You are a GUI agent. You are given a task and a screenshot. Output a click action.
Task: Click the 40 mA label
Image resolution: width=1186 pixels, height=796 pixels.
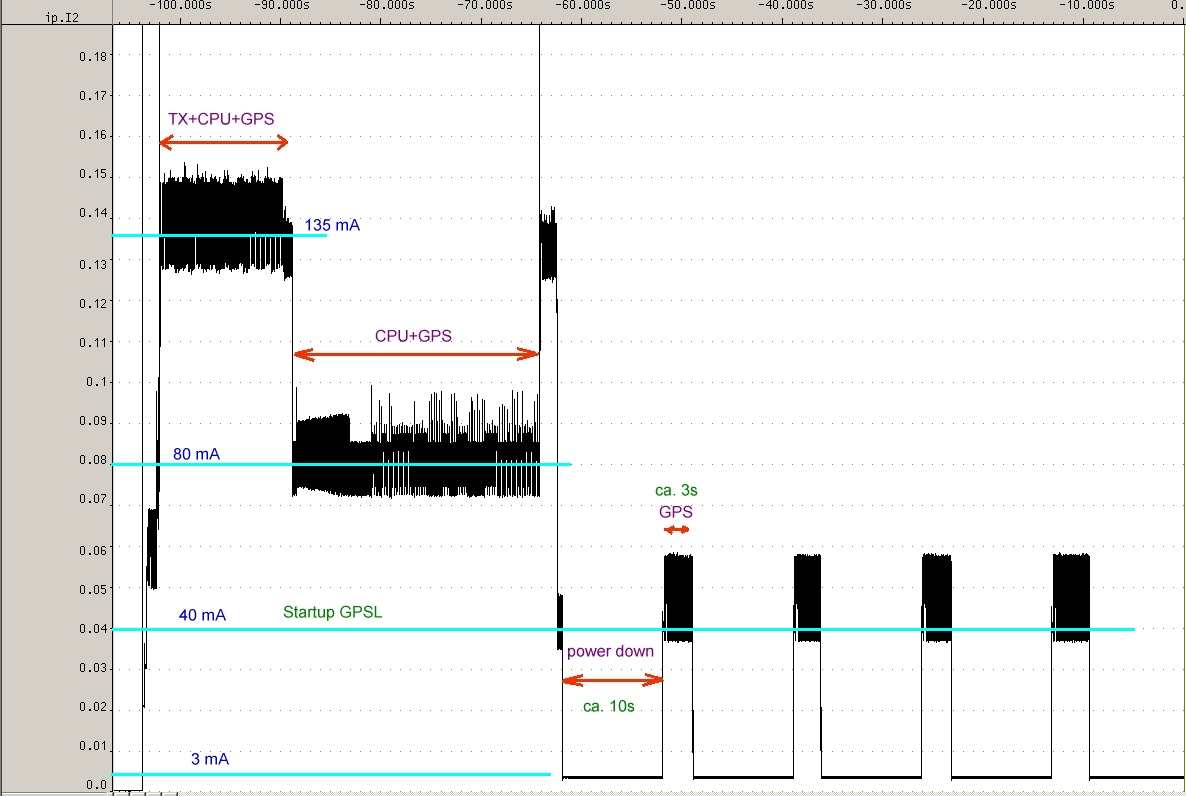[x=202, y=615]
